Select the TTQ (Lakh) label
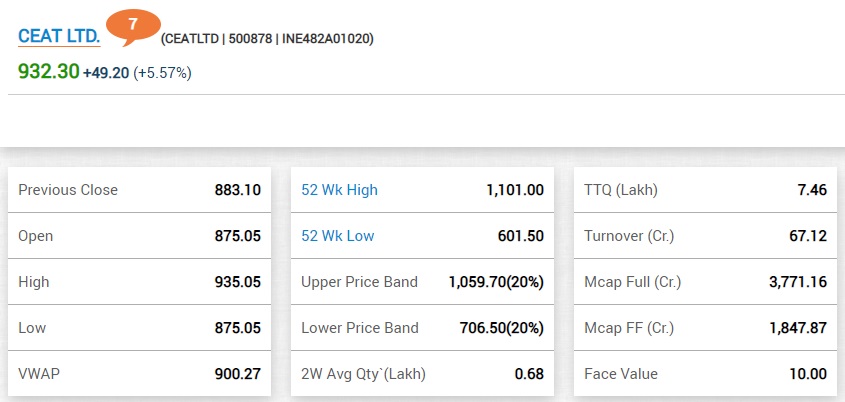 [x=621, y=190]
